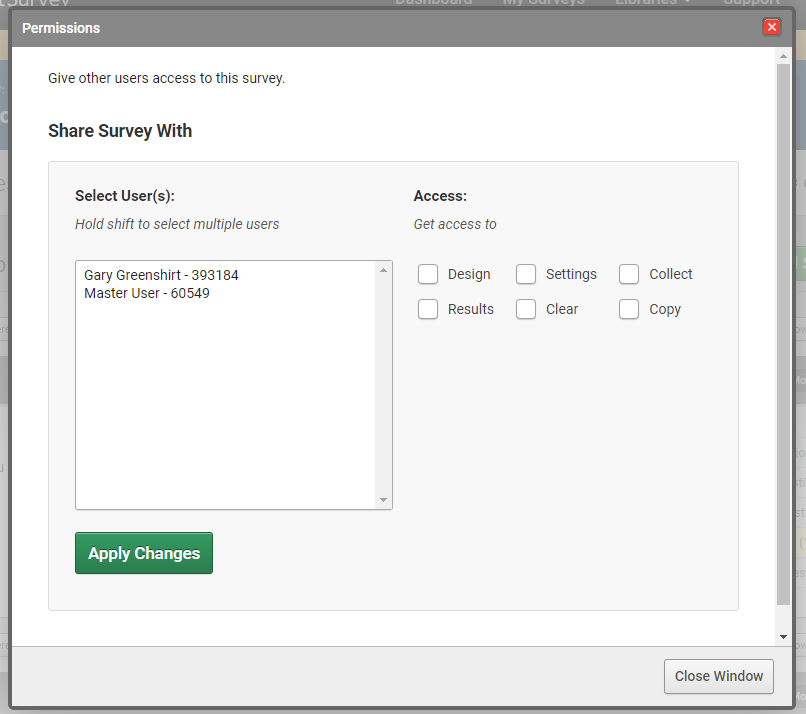806x714 pixels.
Task: Go to the Dashboard menu item
Action: pyautogui.click(x=434, y=3)
